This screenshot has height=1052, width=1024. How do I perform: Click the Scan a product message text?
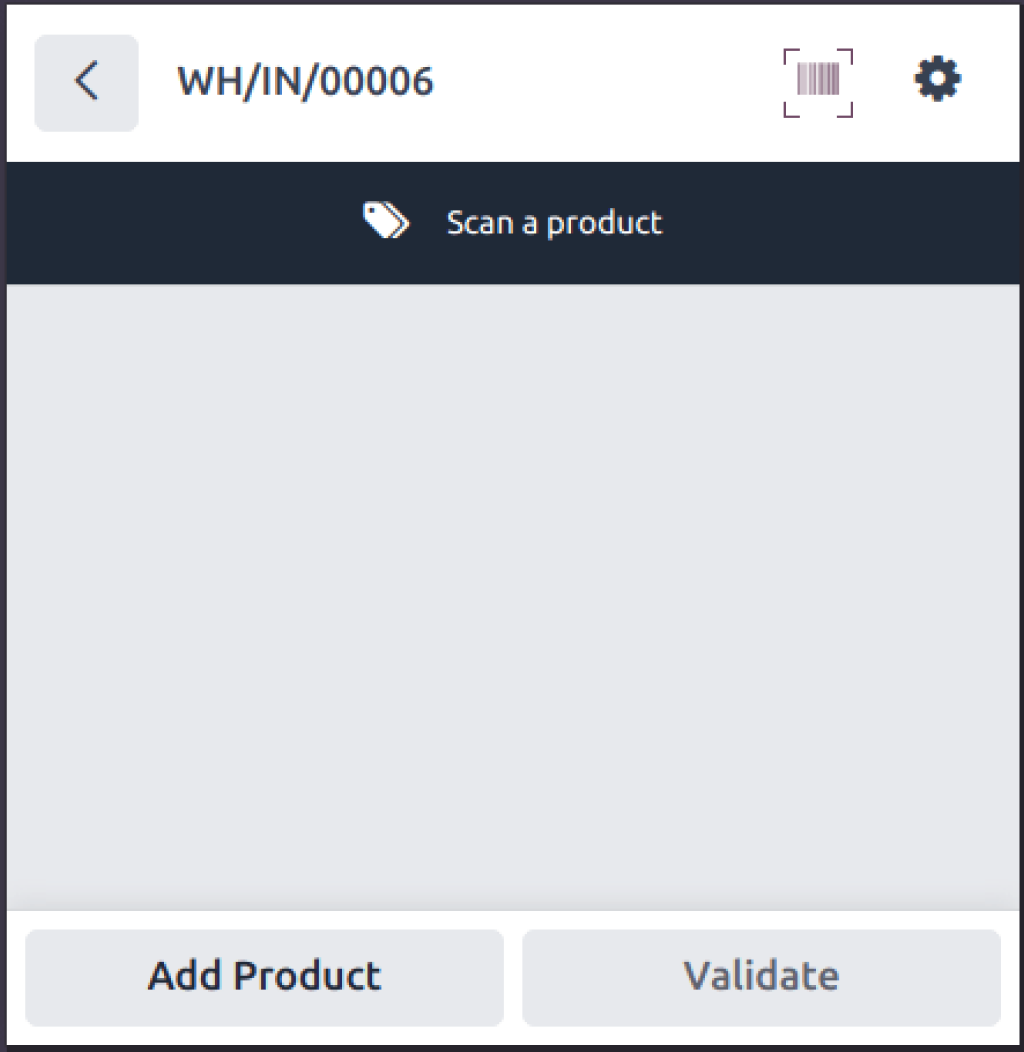[x=554, y=223]
